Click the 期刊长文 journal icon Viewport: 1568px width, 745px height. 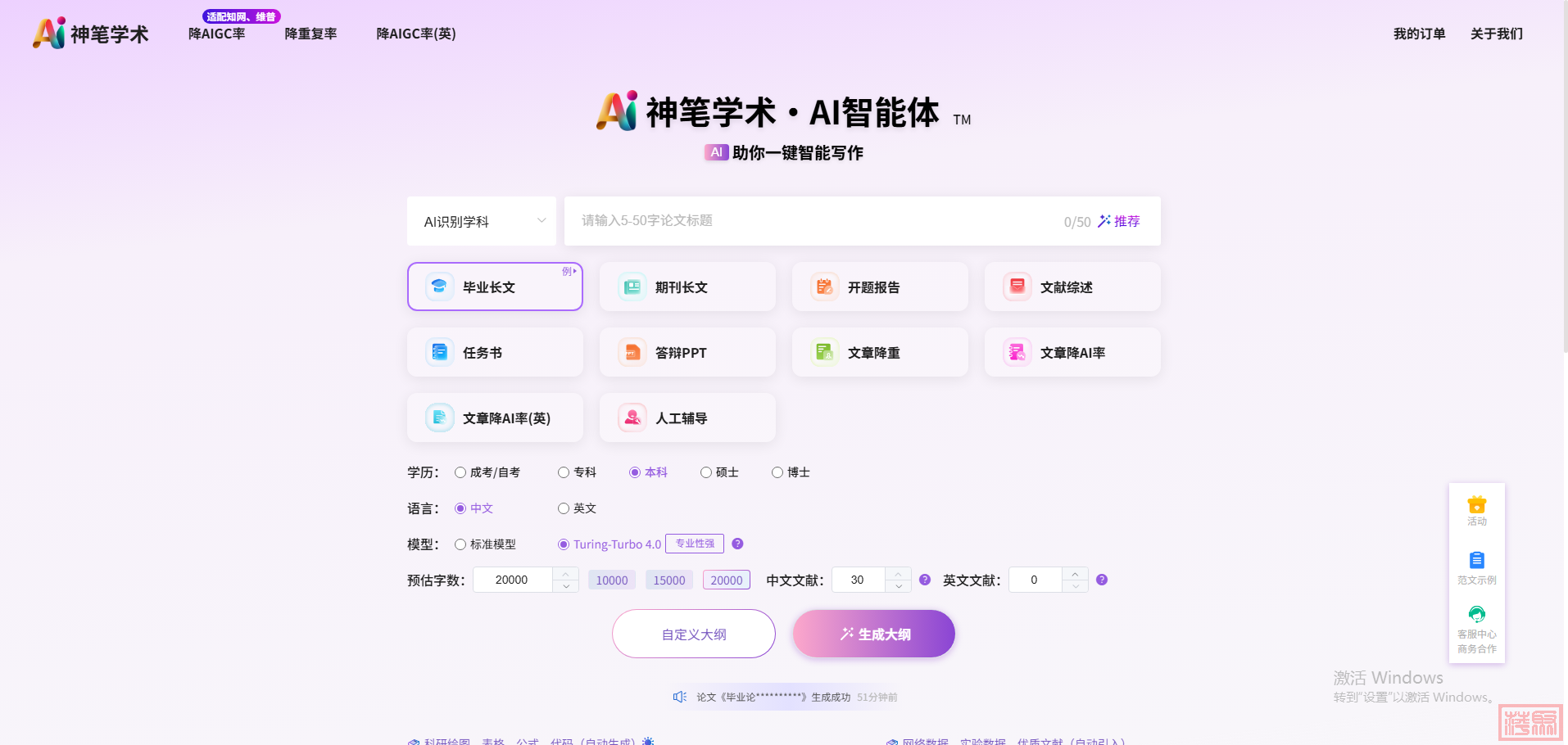(x=632, y=287)
